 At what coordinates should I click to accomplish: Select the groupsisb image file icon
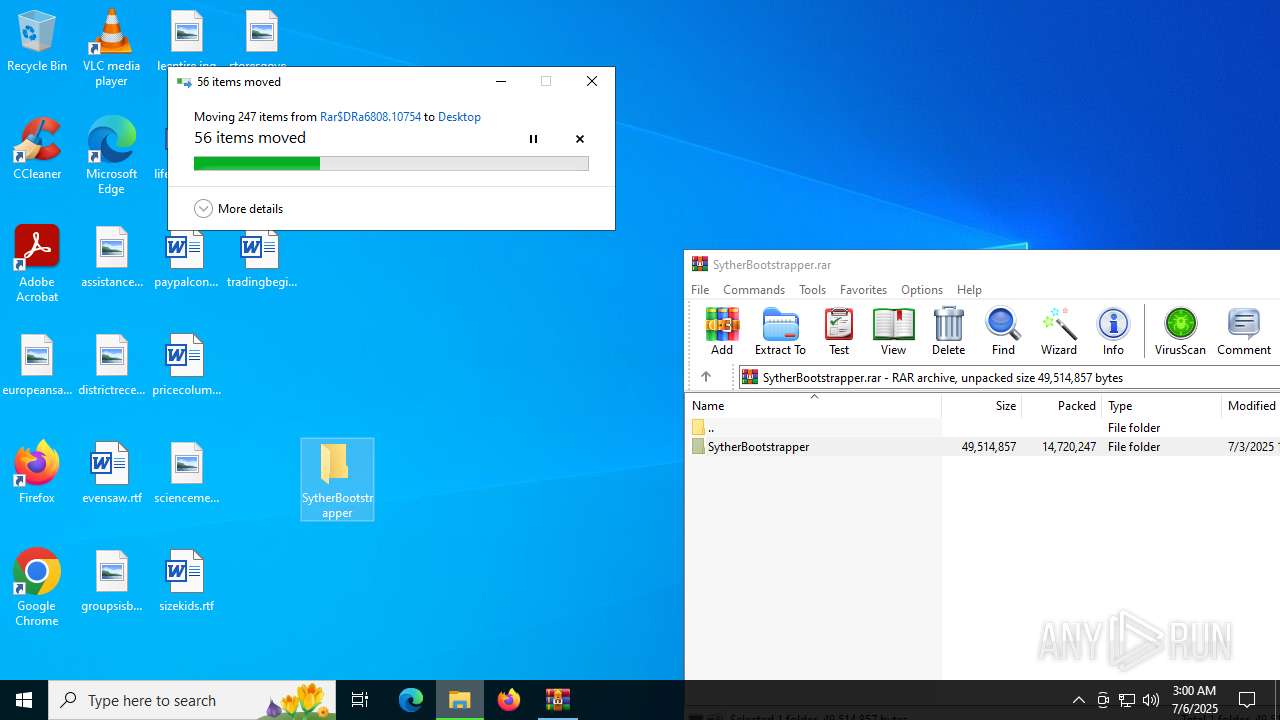(x=112, y=581)
